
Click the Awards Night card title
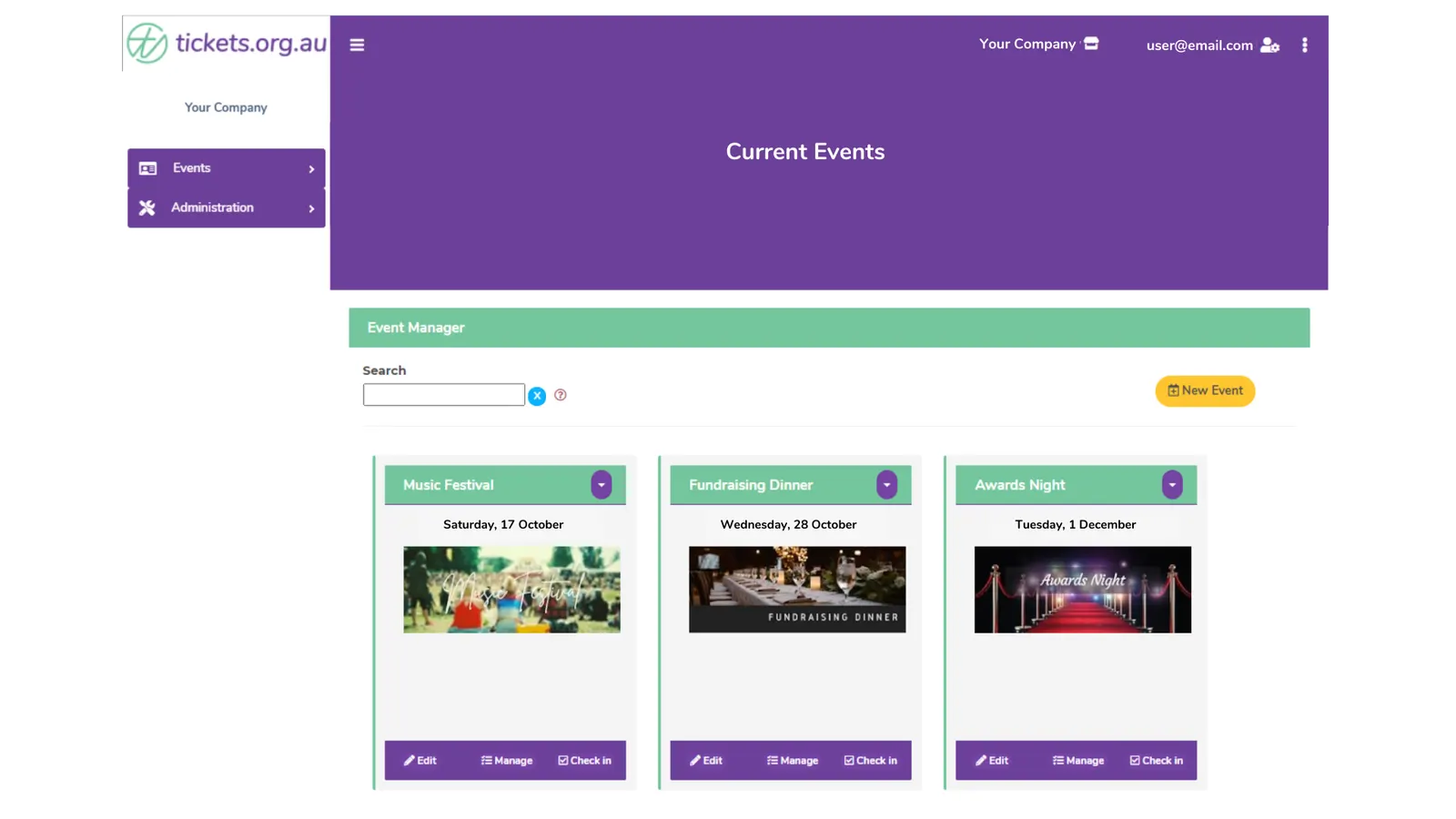1020,485
